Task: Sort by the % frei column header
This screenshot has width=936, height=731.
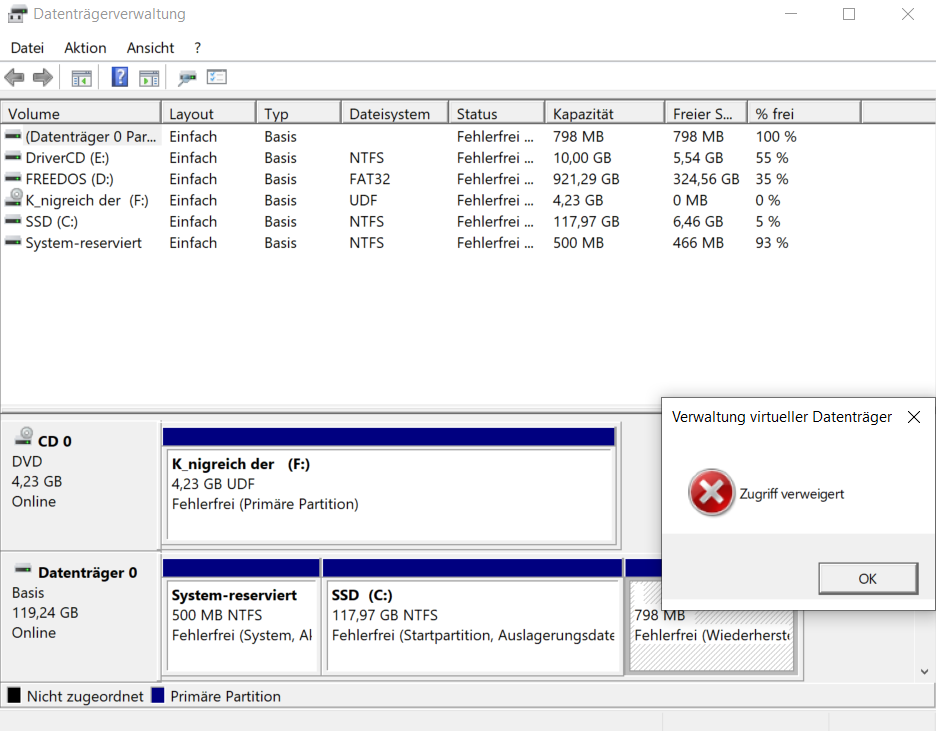Action: [x=804, y=113]
